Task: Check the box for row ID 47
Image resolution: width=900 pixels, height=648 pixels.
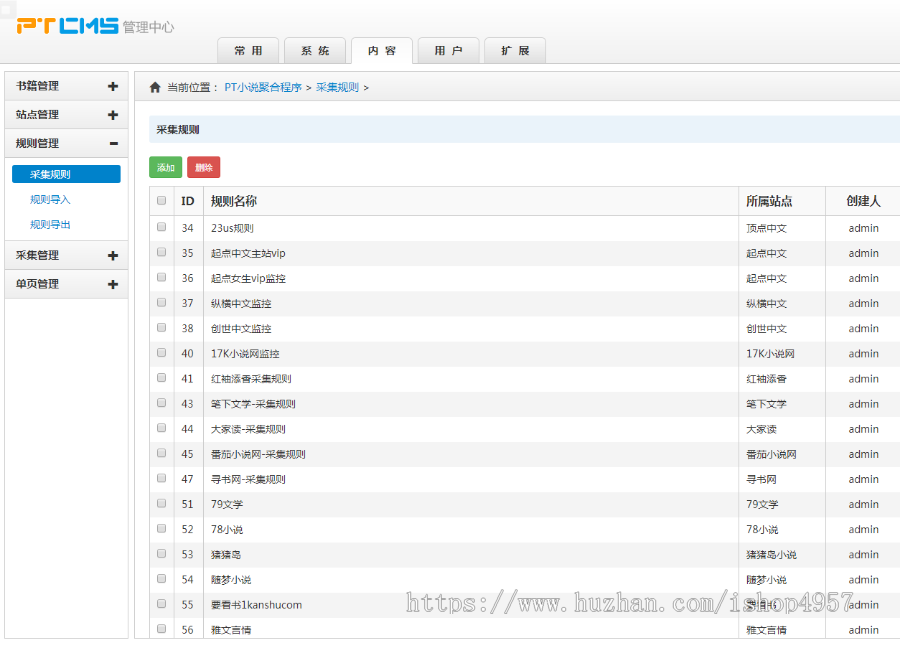Action: [161, 479]
